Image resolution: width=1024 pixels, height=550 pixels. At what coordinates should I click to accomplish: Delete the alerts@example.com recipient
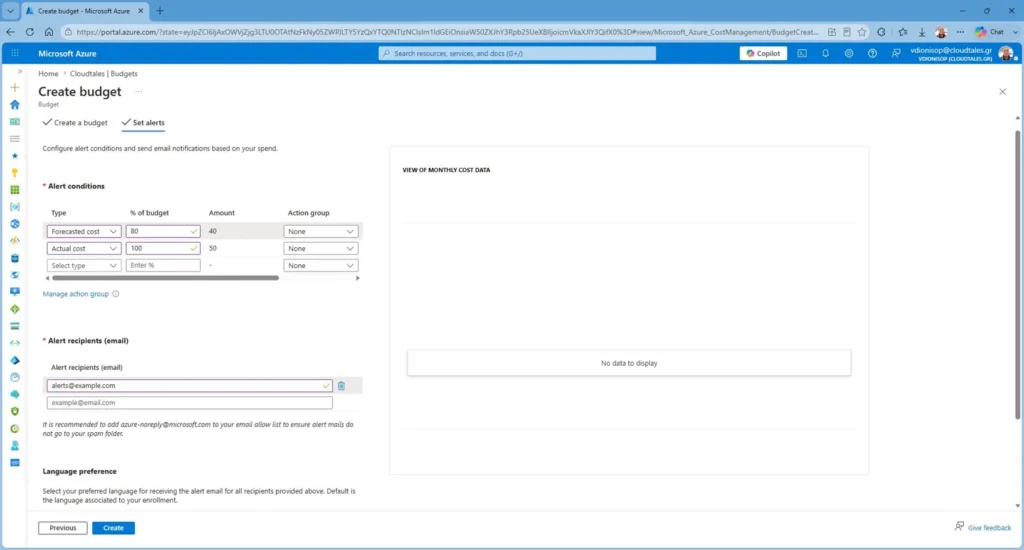[341, 386]
